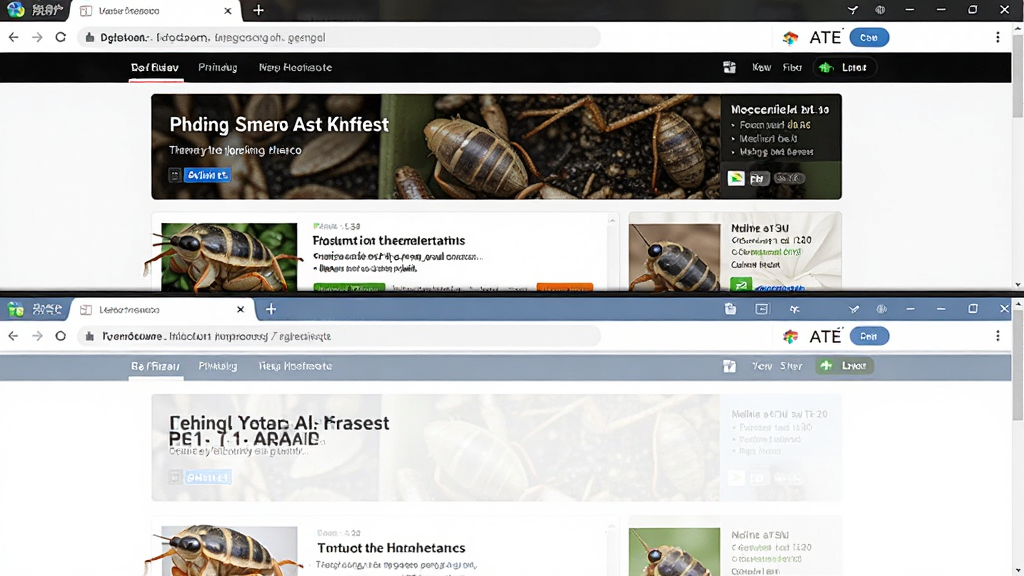Go forward in the top browser window
1024x576 pixels.
(37, 37)
